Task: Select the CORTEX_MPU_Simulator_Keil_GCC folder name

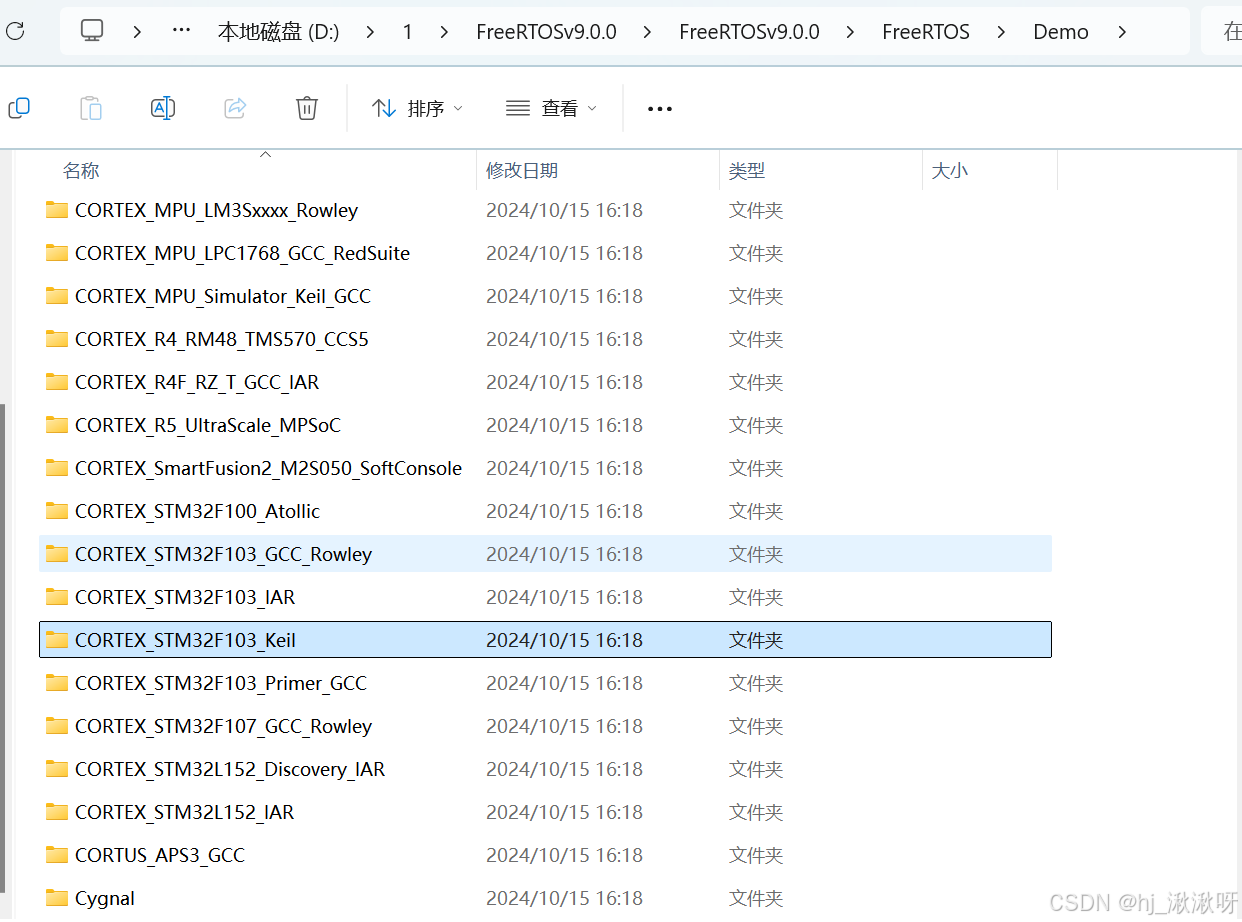Action: 223,296
